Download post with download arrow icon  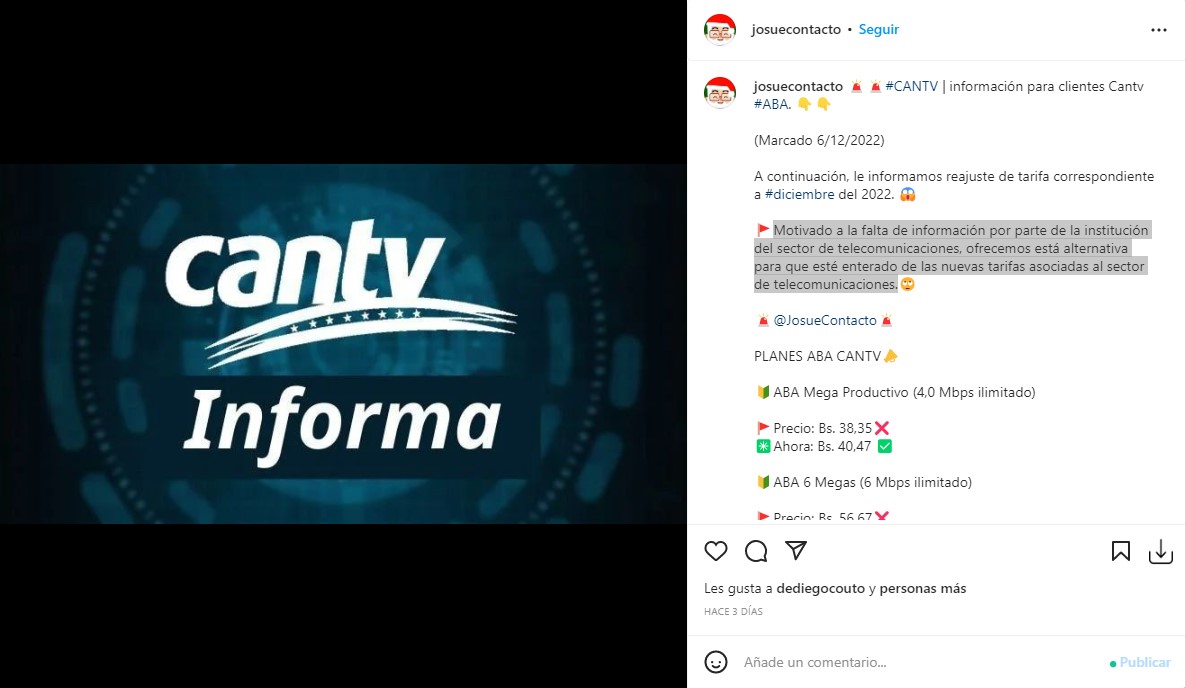pyautogui.click(x=1161, y=552)
